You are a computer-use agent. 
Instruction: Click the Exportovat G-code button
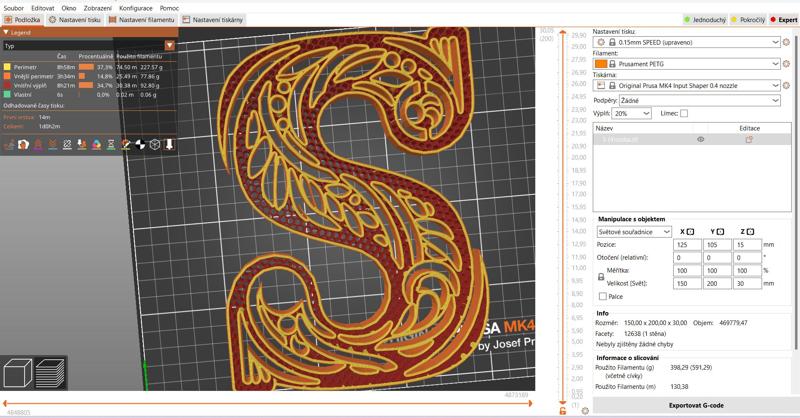[696, 405]
